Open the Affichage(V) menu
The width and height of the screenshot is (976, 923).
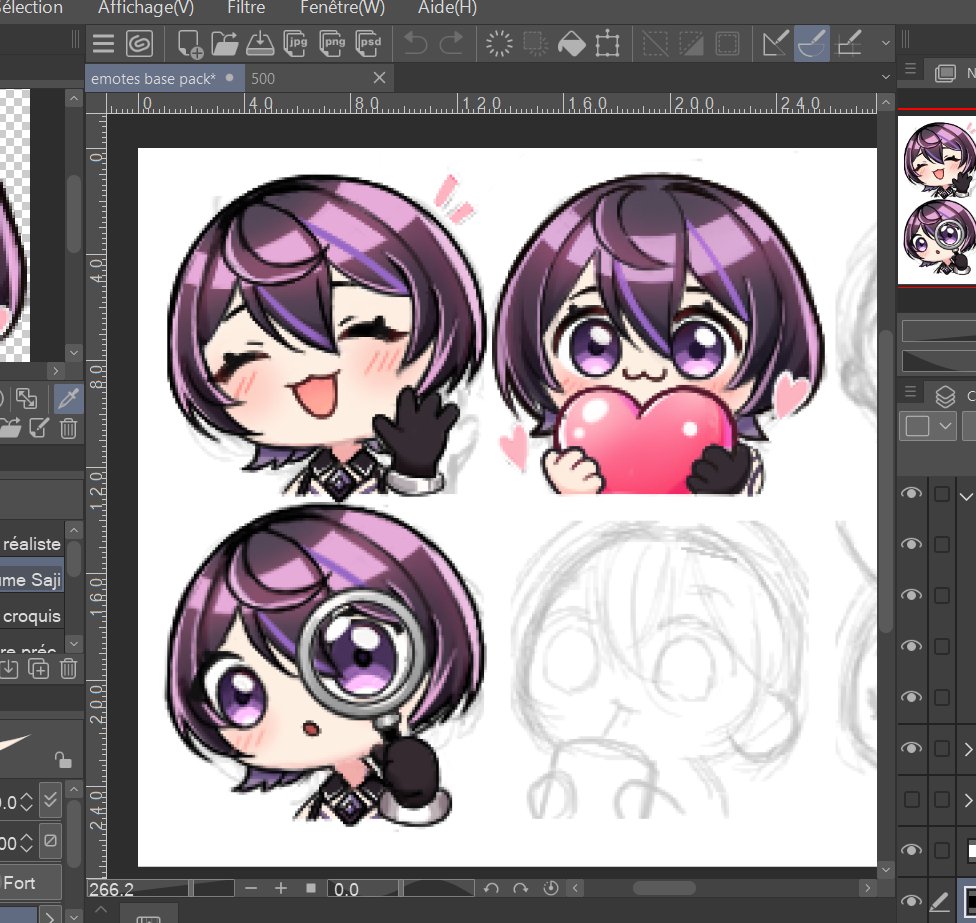pos(146,7)
